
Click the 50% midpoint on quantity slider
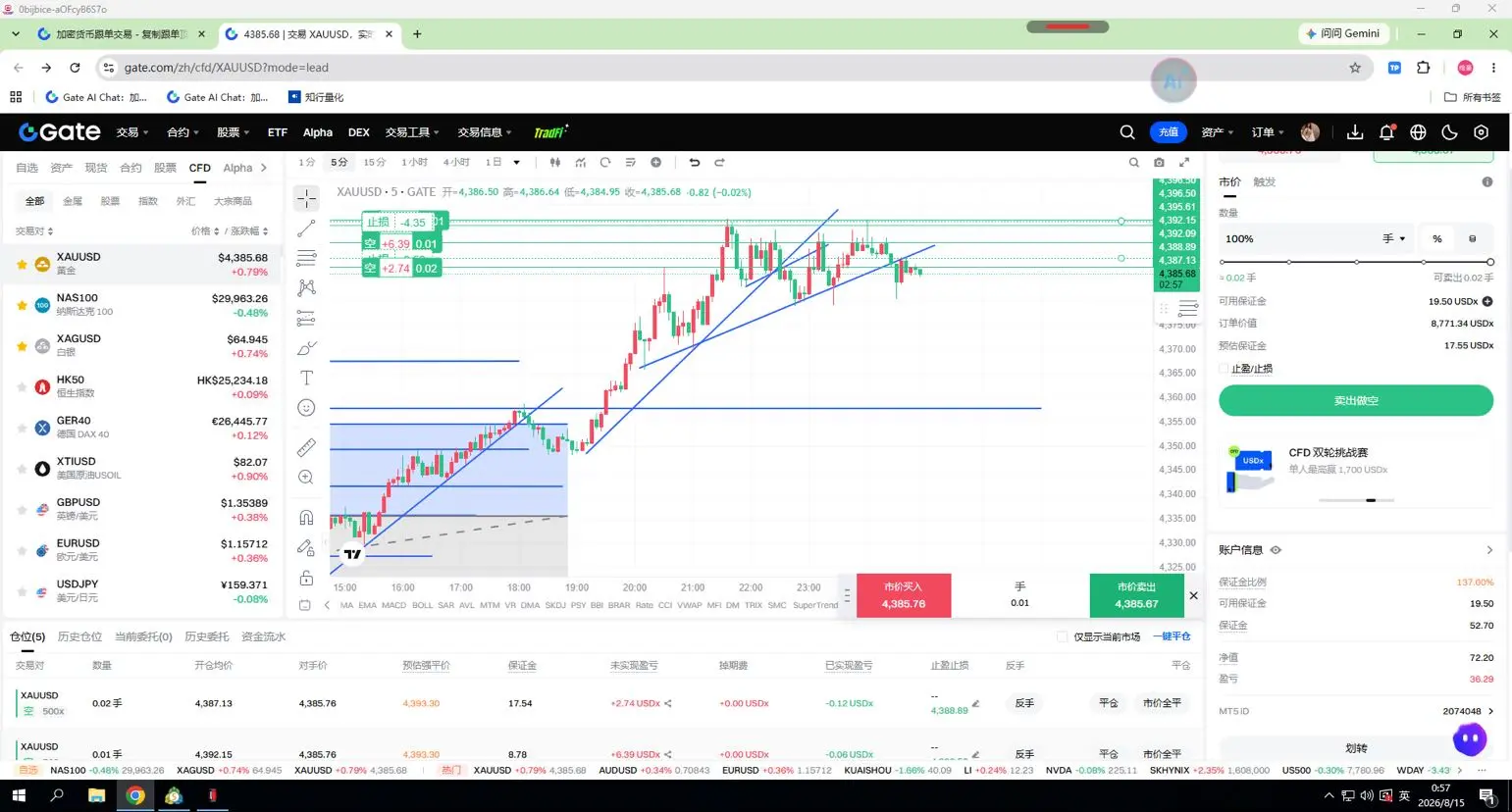[x=1356, y=262]
